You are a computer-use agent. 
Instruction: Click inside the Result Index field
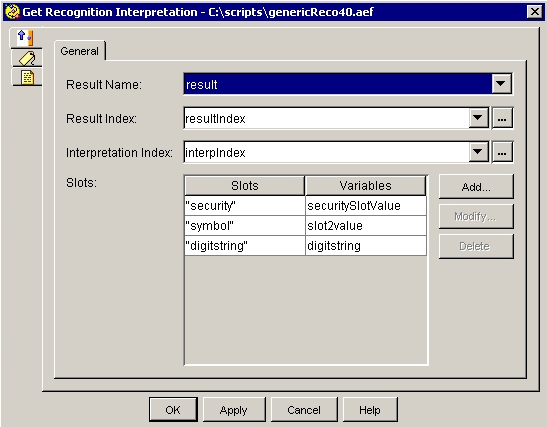coord(326,118)
